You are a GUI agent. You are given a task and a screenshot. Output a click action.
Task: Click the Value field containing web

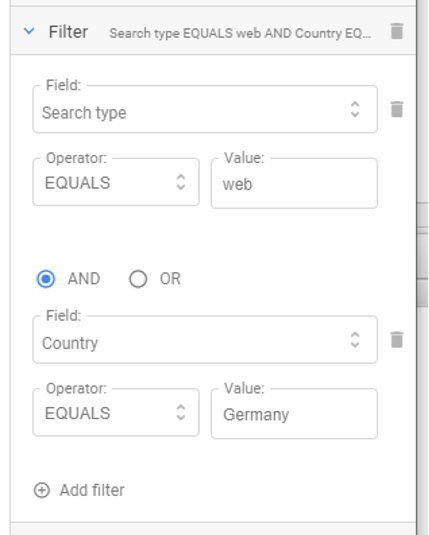[x=294, y=183]
